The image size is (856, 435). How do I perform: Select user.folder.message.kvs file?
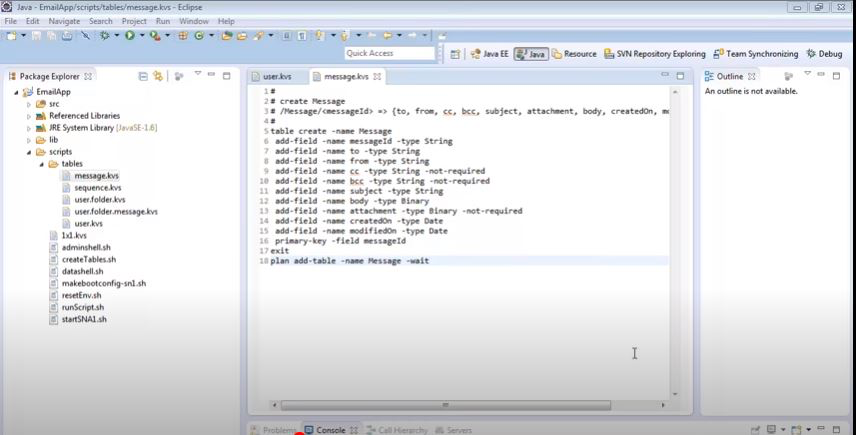[116, 211]
